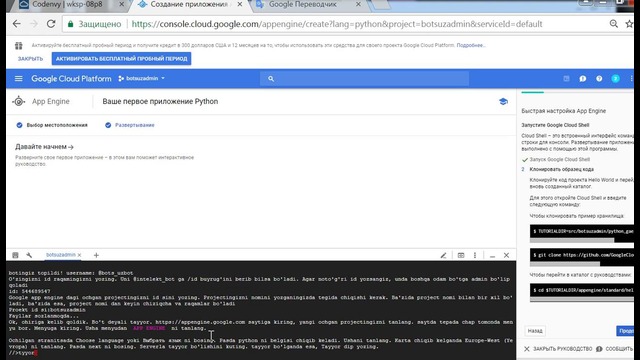
Task: Click the send feedback speech icon
Action: [599, 349]
